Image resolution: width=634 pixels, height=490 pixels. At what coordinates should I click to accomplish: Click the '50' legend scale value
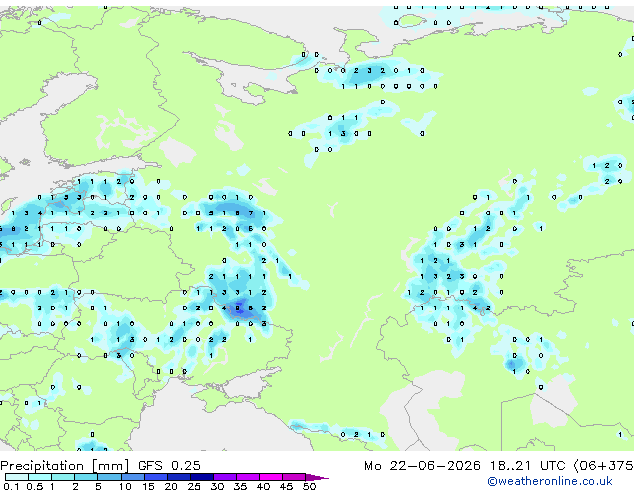(309, 486)
